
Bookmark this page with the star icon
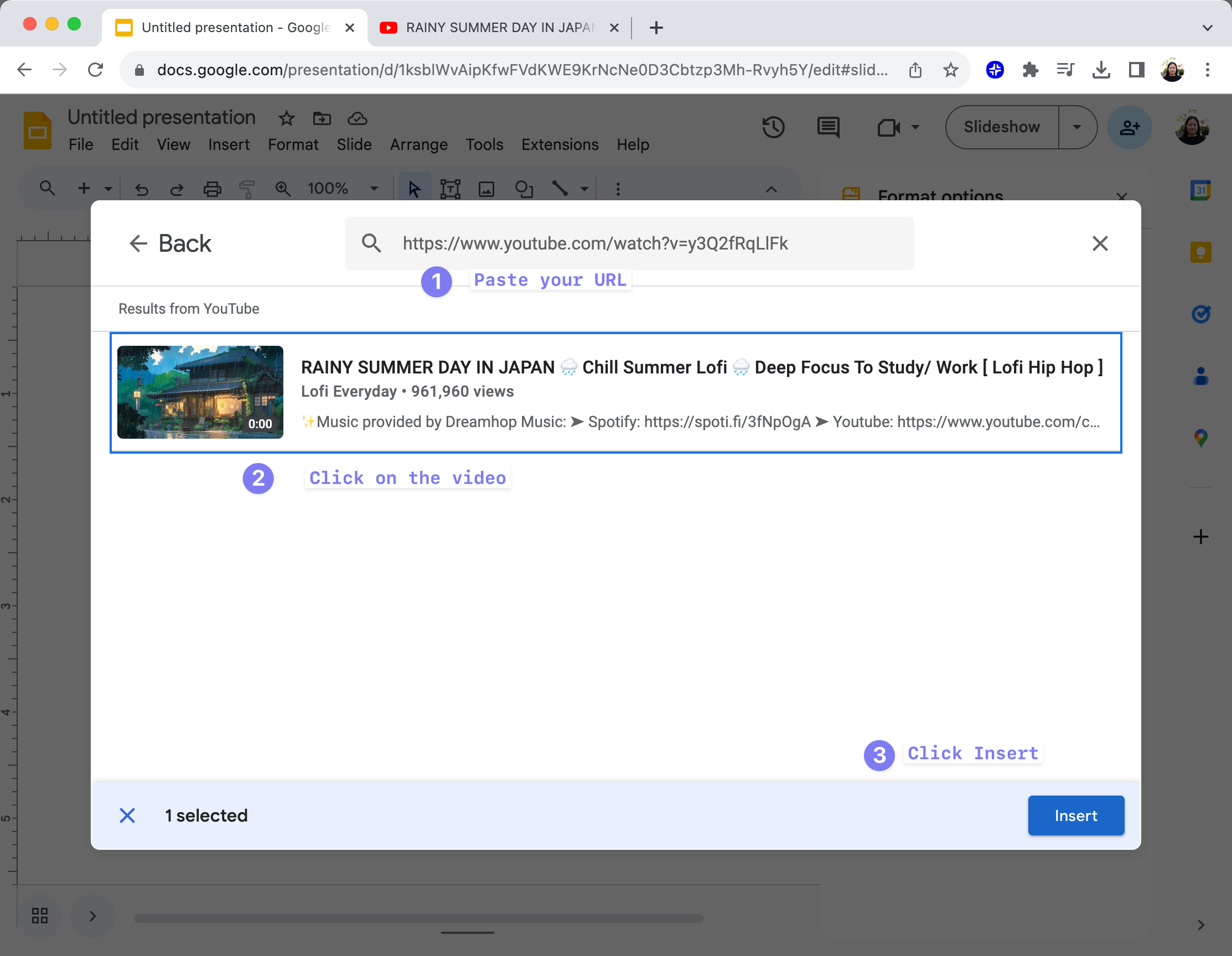(x=950, y=70)
